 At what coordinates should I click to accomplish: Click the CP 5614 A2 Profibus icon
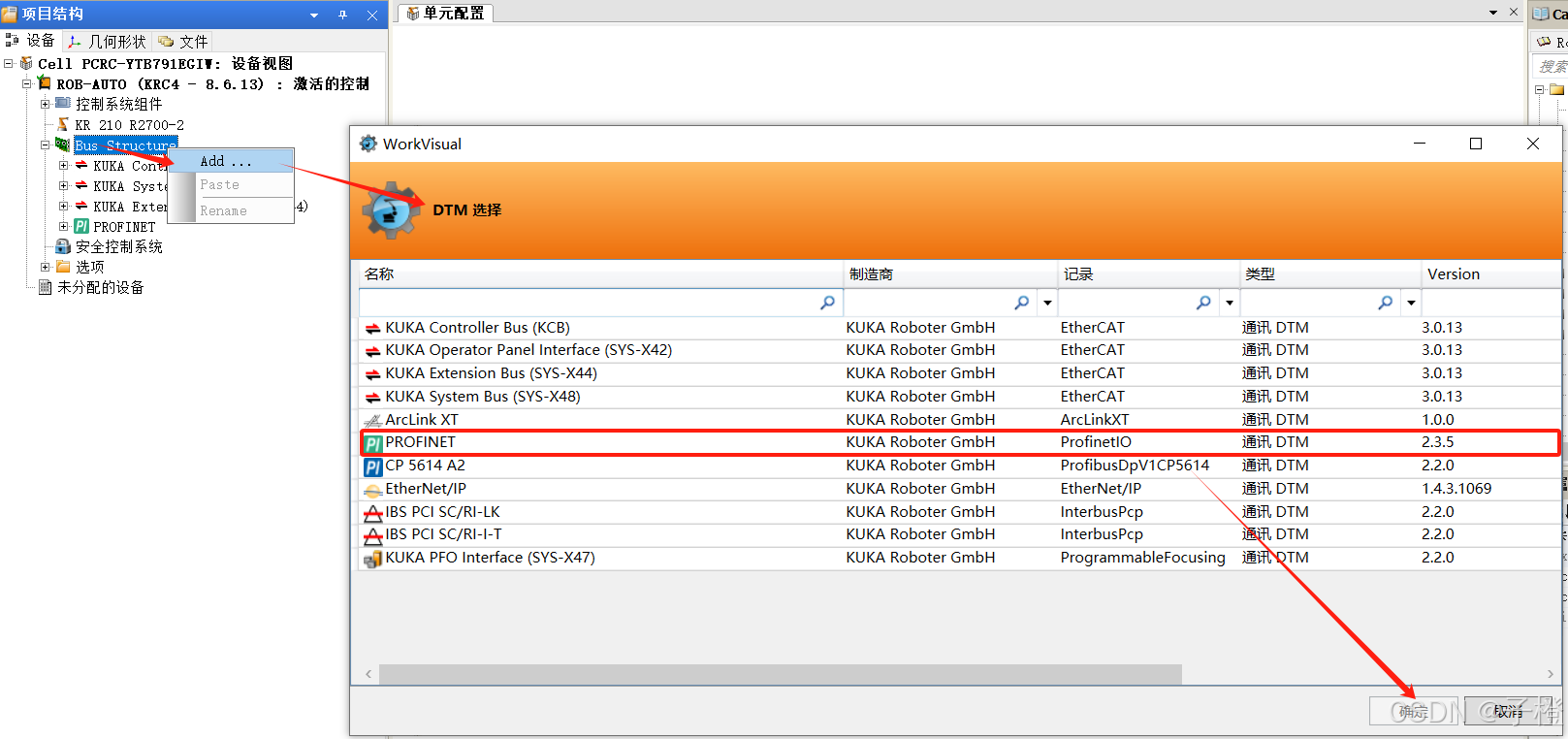point(373,466)
